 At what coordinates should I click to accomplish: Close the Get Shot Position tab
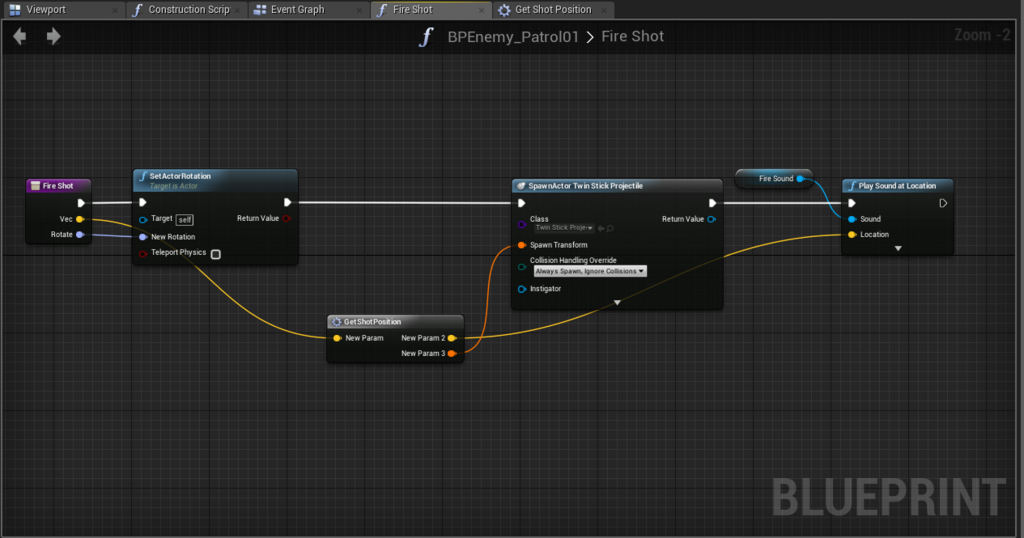coord(603,10)
